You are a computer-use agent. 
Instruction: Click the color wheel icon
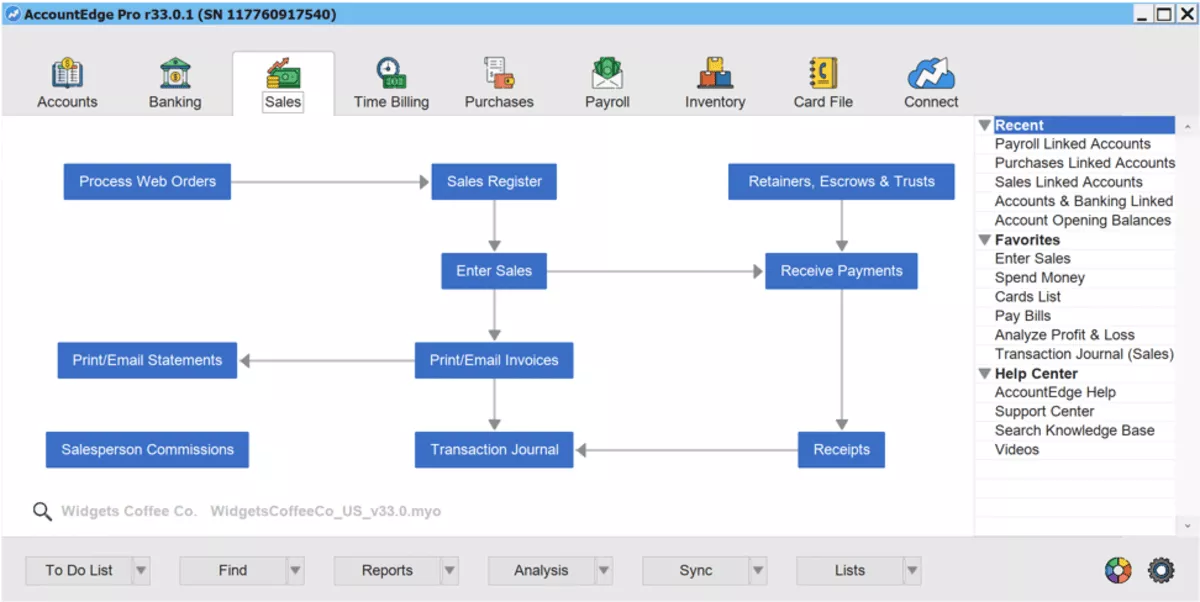tap(1120, 570)
